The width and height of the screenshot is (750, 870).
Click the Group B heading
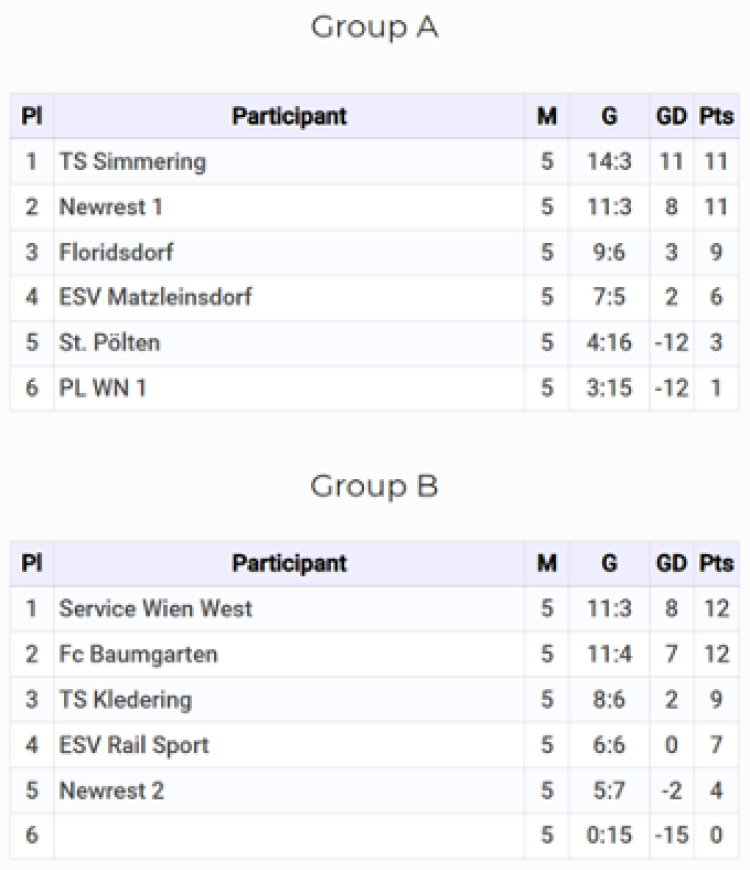point(374,487)
